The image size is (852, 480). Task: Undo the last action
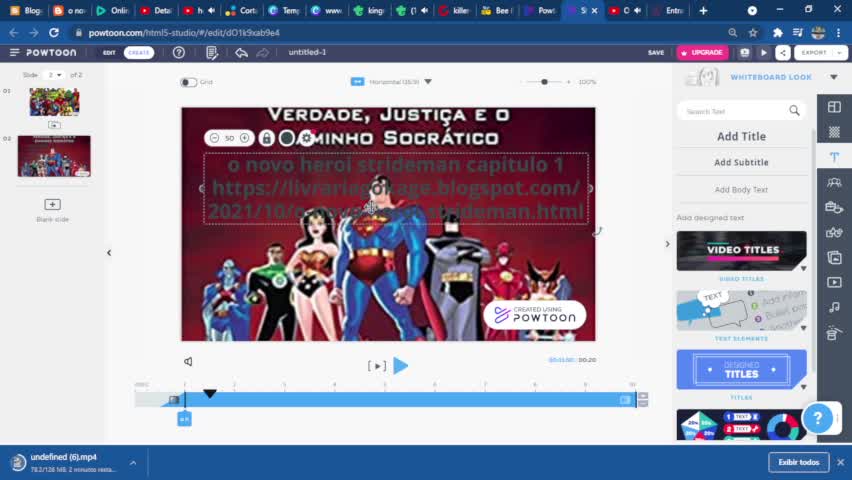pos(241,53)
